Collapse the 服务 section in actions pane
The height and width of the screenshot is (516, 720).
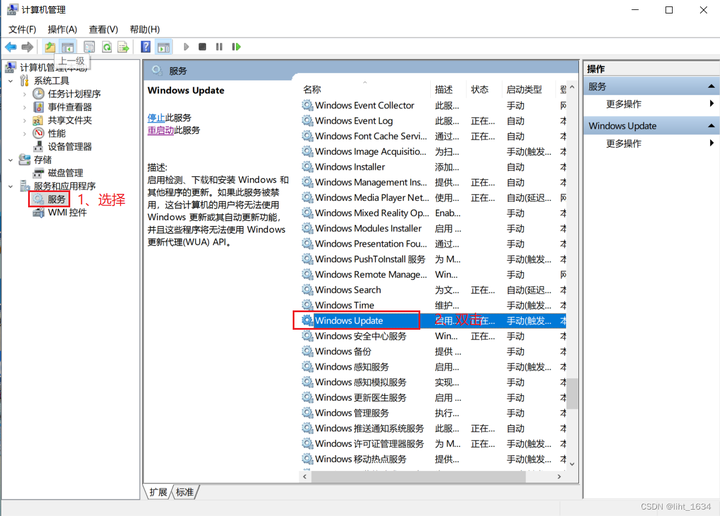click(711, 86)
